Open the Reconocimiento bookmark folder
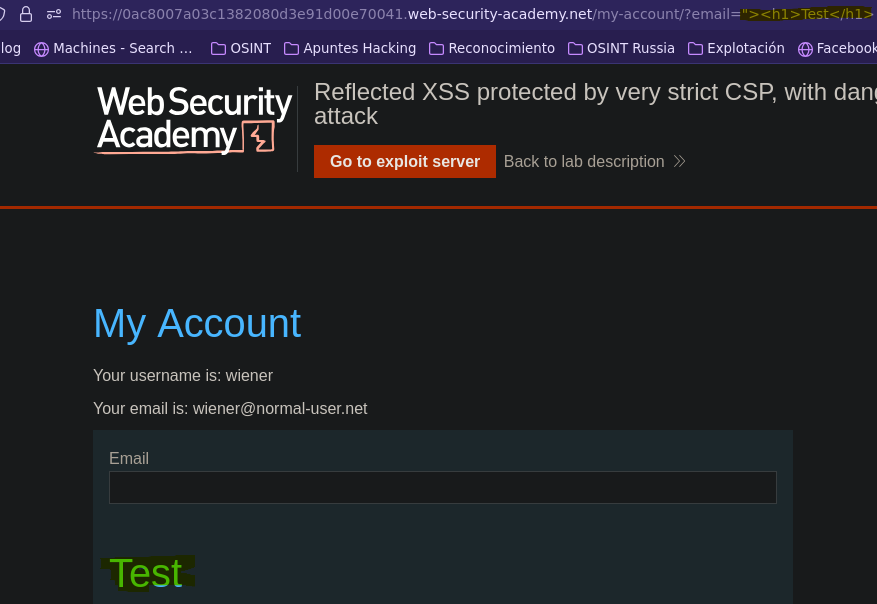 pos(492,49)
